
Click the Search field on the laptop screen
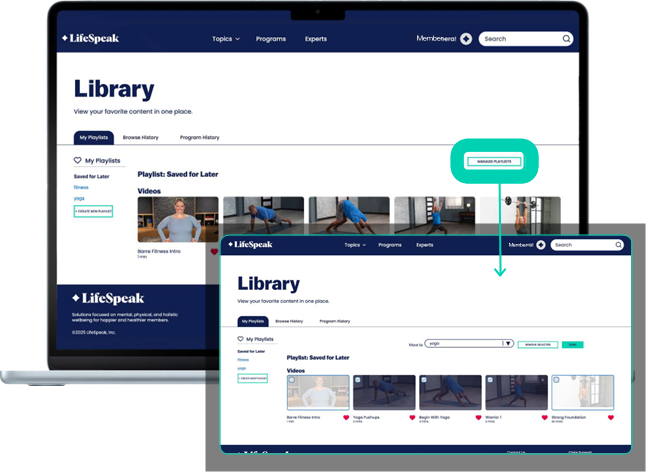click(x=520, y=39)
